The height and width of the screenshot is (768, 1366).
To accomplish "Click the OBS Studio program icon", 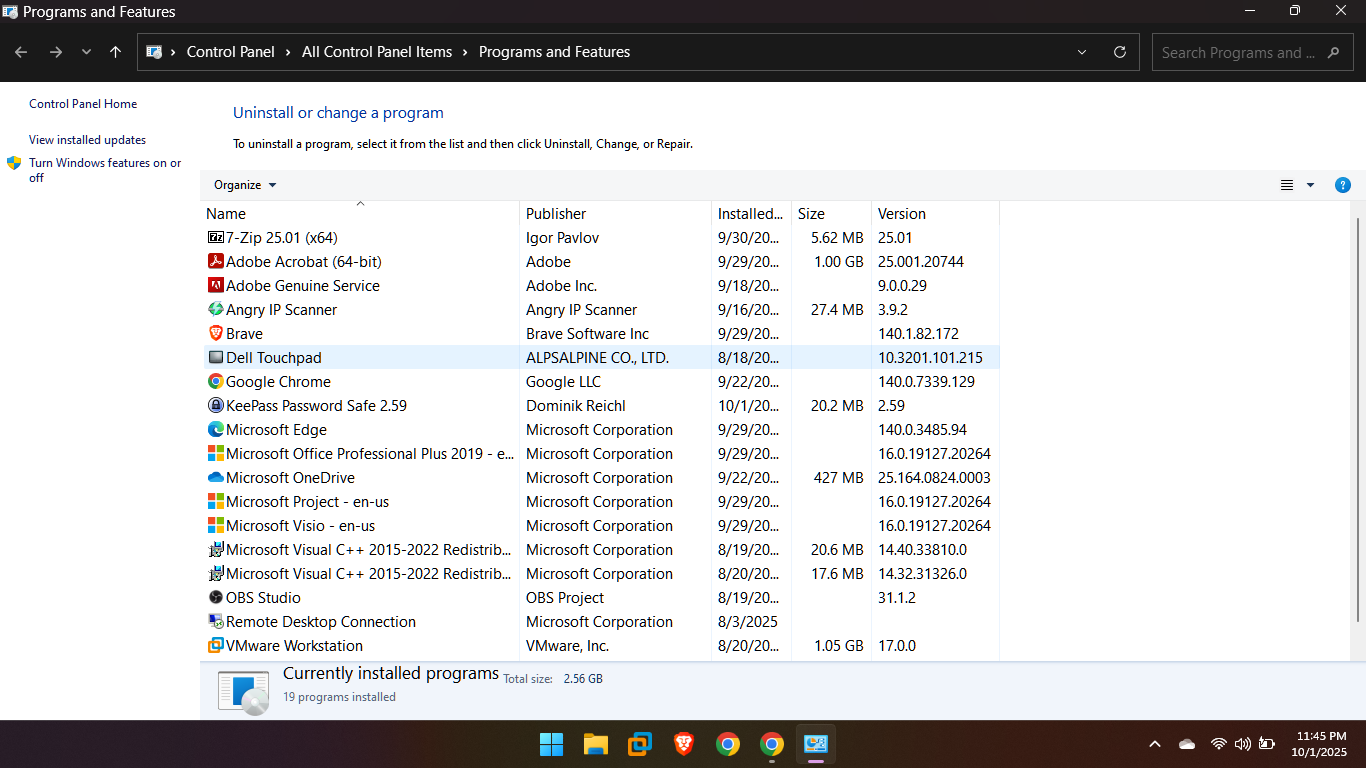I will (x=216, y=598).
